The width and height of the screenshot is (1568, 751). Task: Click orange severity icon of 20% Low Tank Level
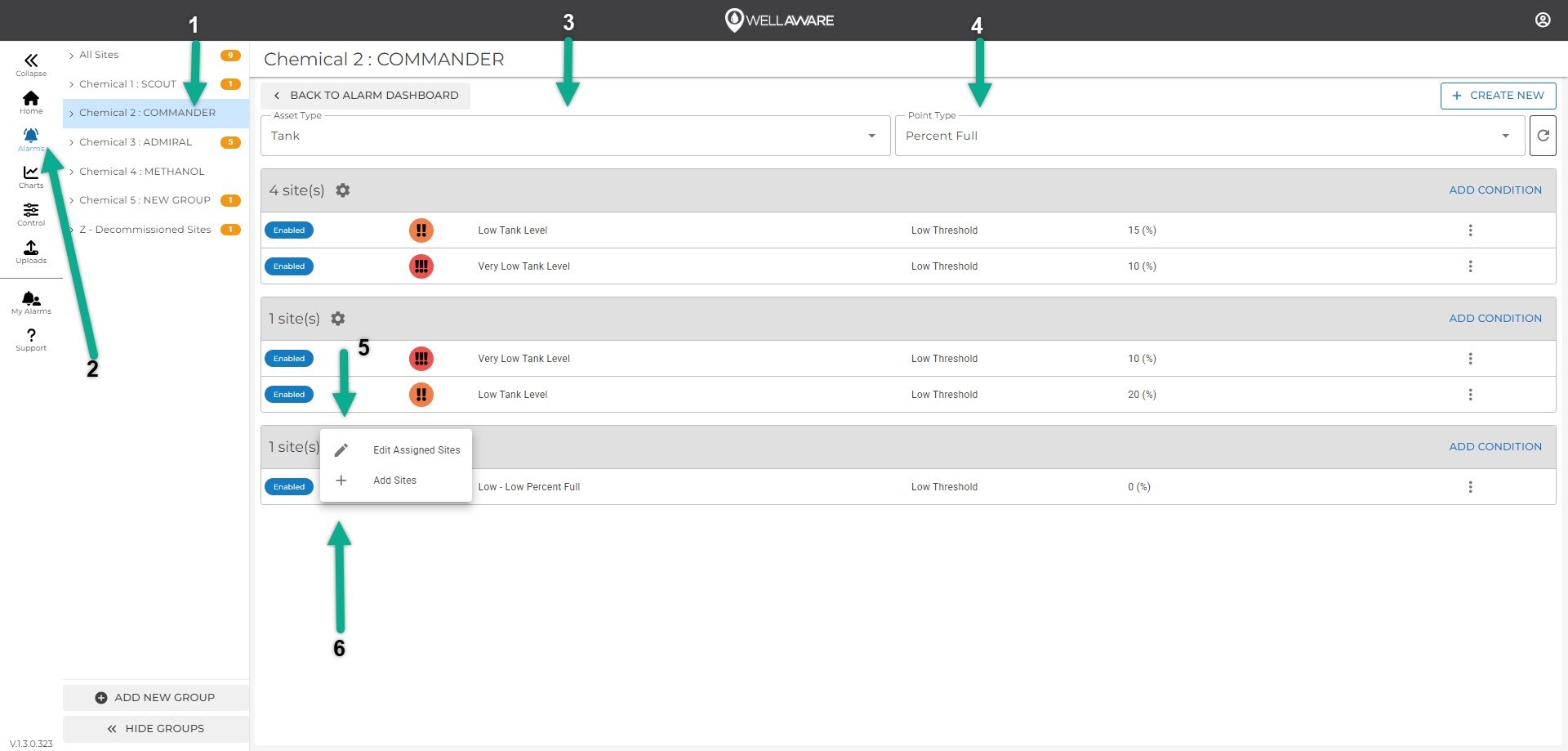[x=421, y=395]
